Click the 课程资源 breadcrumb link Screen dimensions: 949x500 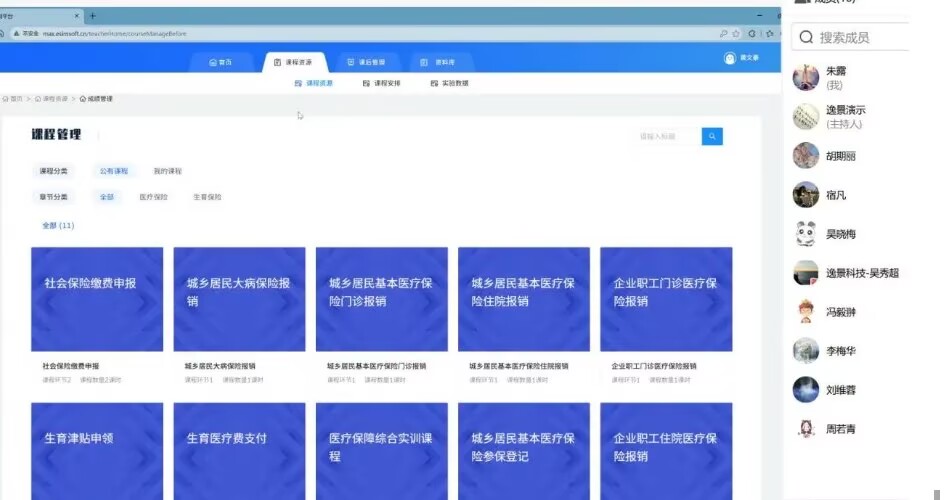[x=52, y=99]
